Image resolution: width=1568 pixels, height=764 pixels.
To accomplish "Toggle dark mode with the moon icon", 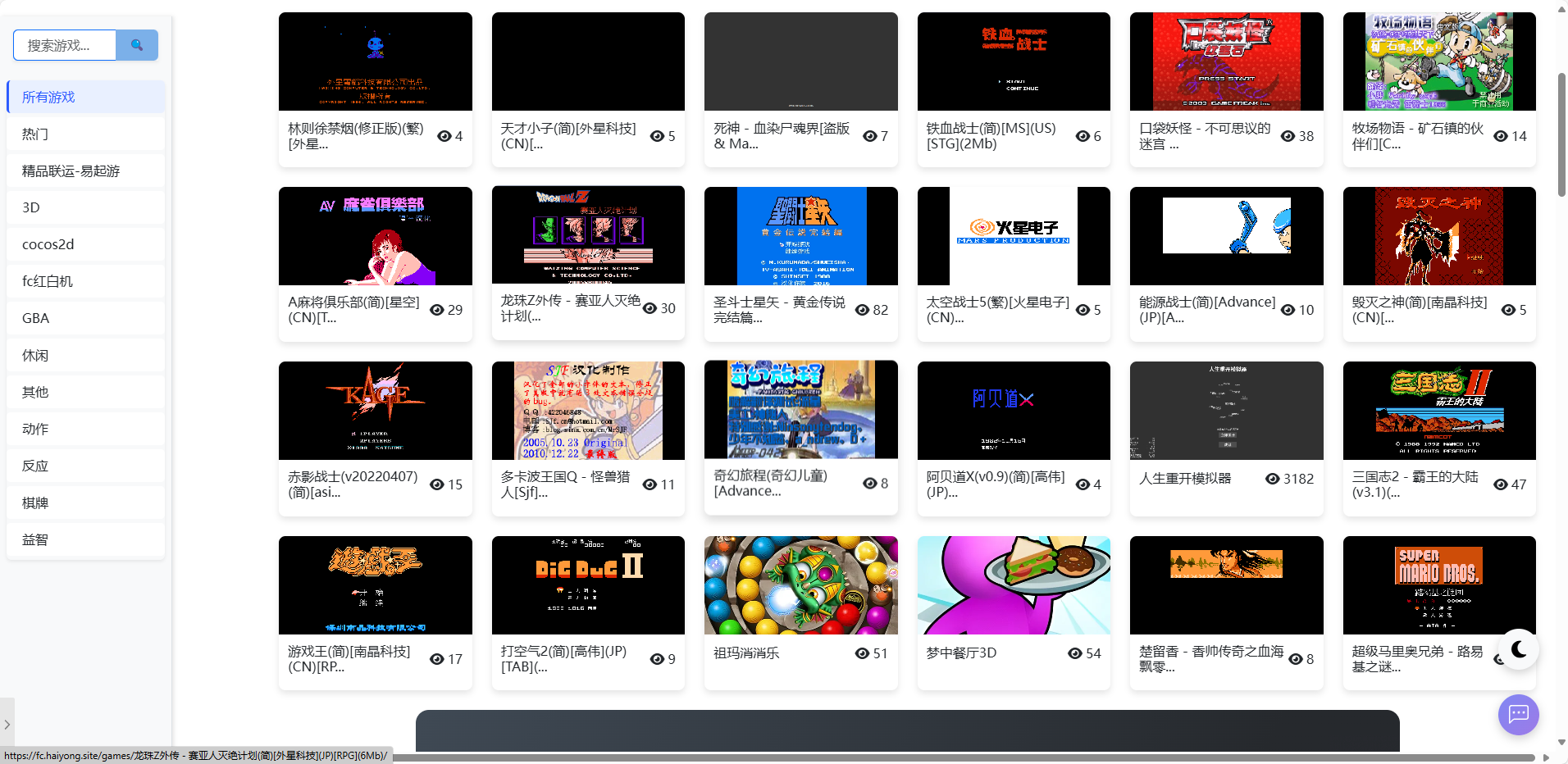I will 1518,649.
